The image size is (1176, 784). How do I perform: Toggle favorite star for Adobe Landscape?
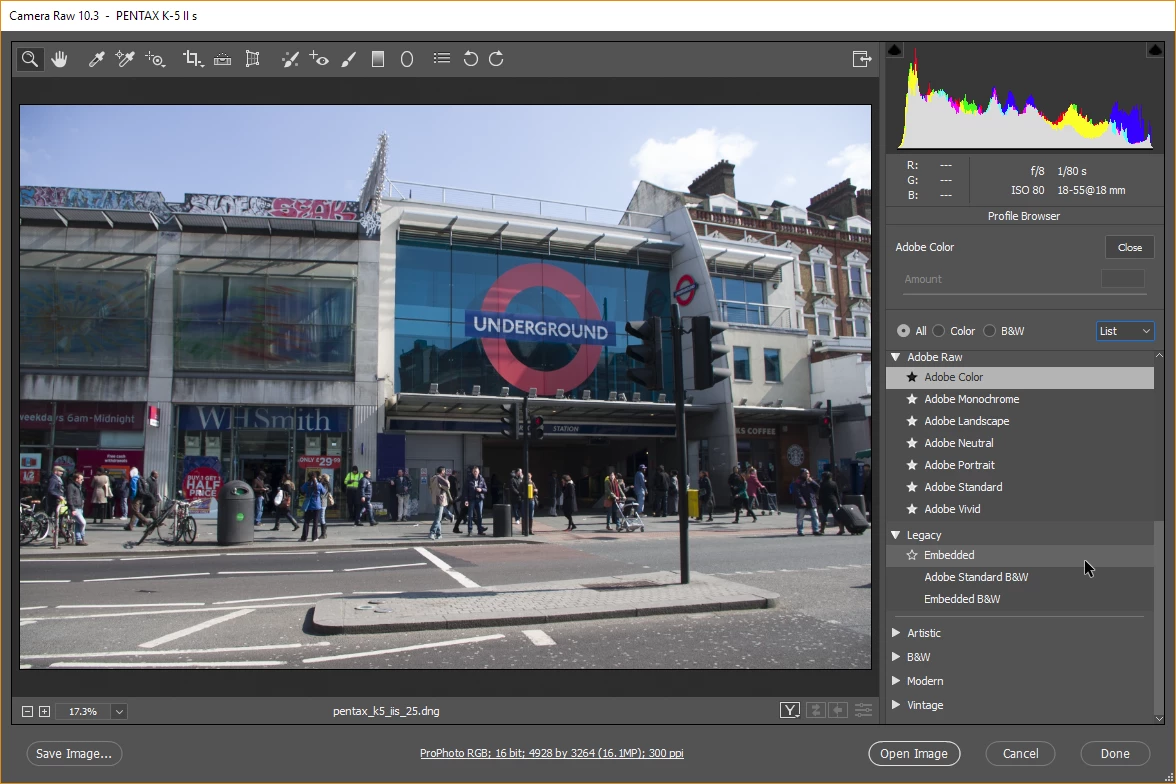[912, 421]
